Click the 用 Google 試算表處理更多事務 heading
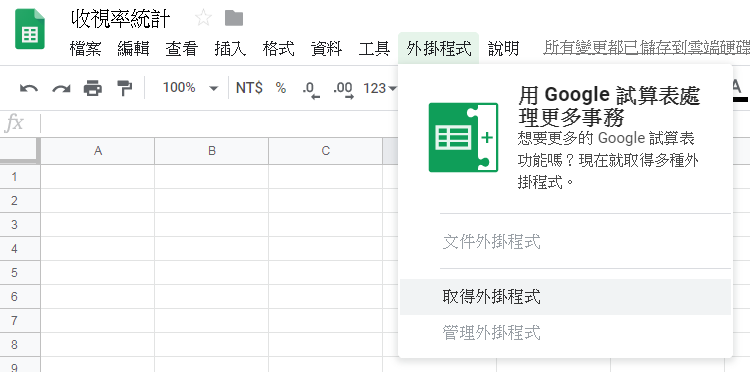 click(609, 106)
